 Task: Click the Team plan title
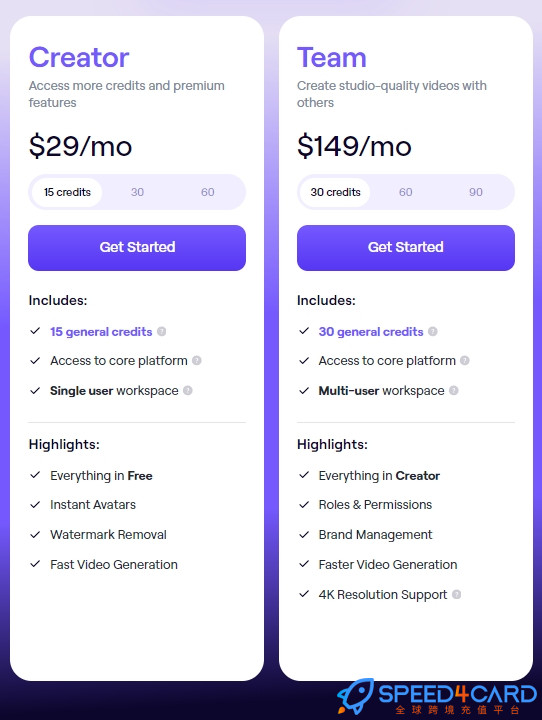[x=332, y=57]
